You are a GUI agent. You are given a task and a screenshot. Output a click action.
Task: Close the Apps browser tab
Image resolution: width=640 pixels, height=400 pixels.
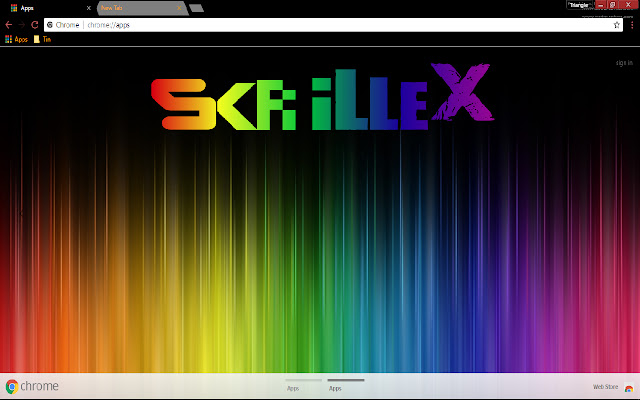(89, 8)
